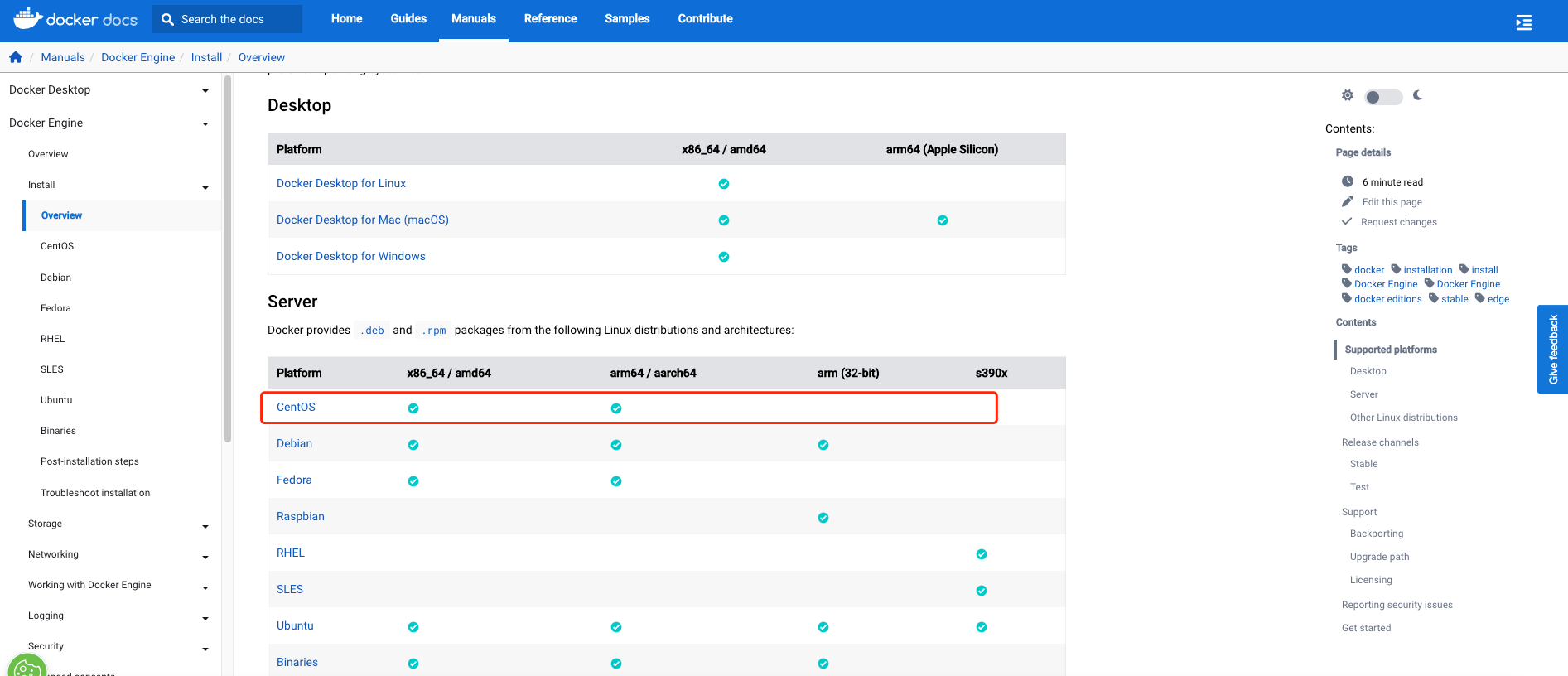Click the pencil icon beside Edit this page
The image size is (1568, 676).
1348,201
